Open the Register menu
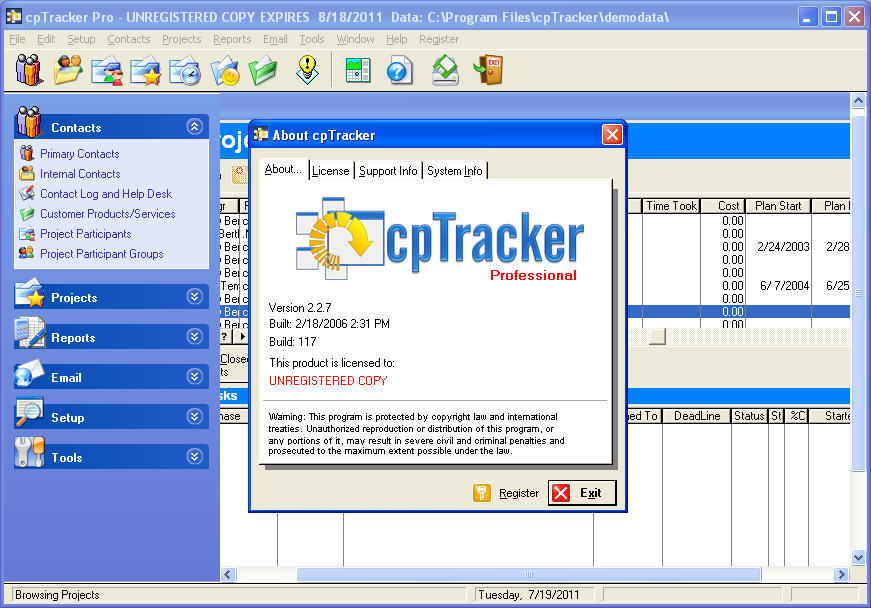The height and width of the screenshot is (608, 871). (439, 39)
